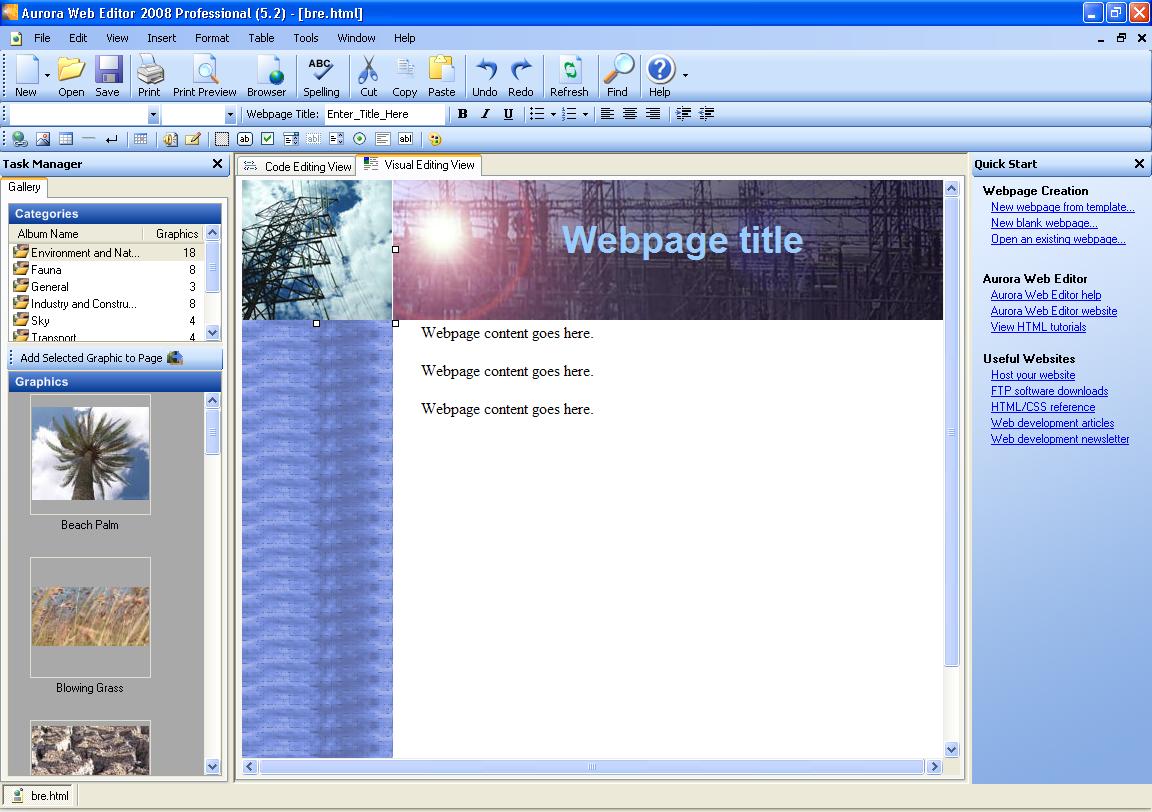Open Find with the magnifier icon
Screen dimensions: 1152x812
617,76
